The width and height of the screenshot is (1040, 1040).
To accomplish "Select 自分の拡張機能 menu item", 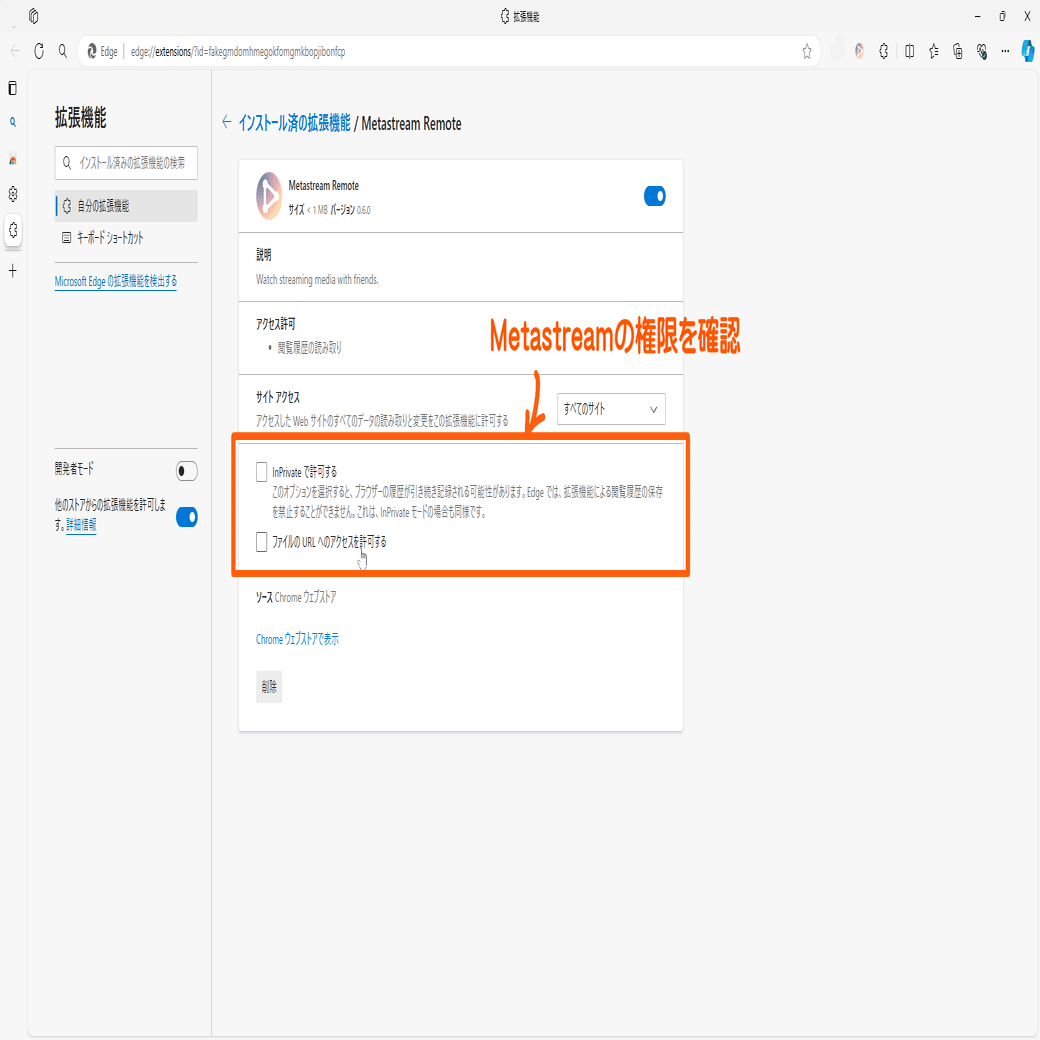I will (x=126, y=206).
